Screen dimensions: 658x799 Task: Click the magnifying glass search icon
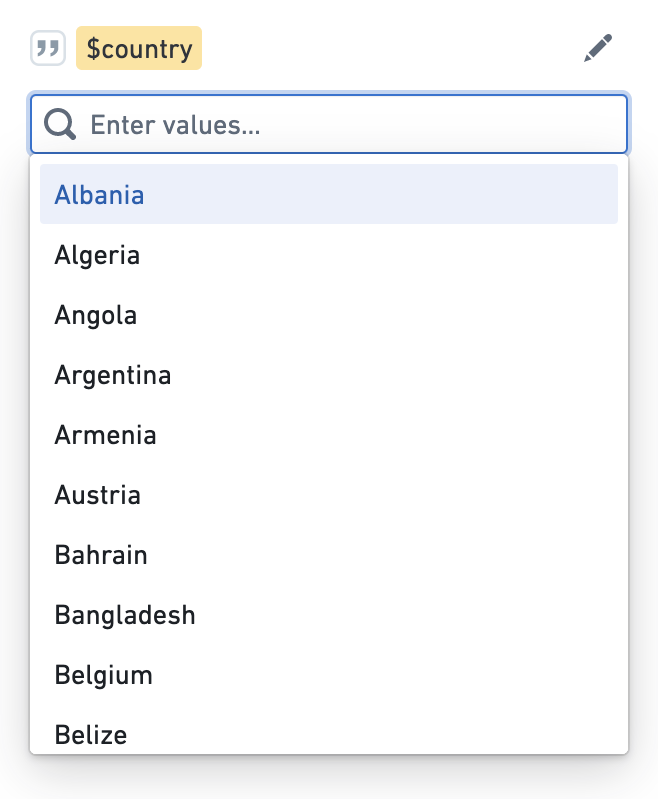(60, 124)
